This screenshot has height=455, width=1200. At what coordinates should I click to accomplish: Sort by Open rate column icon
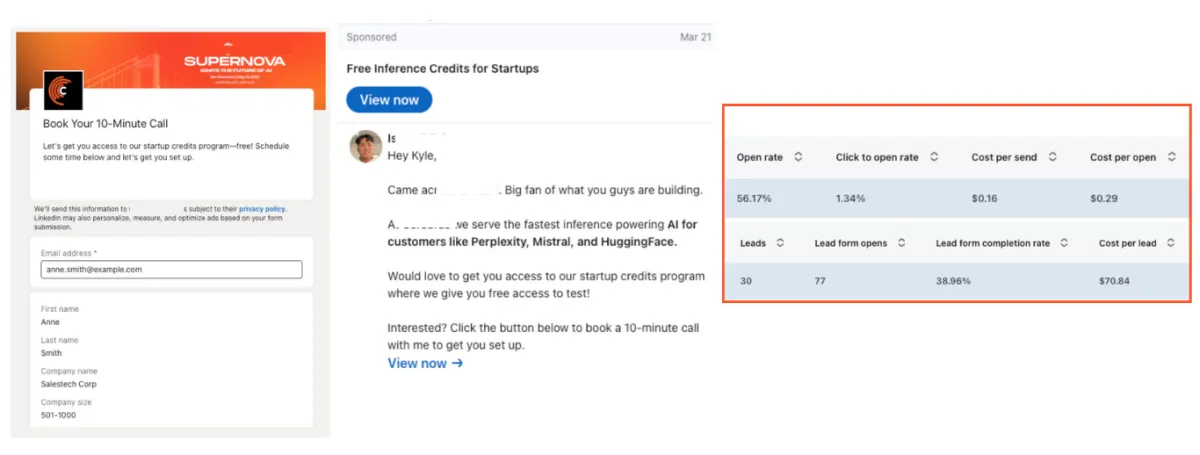point(798,157)
